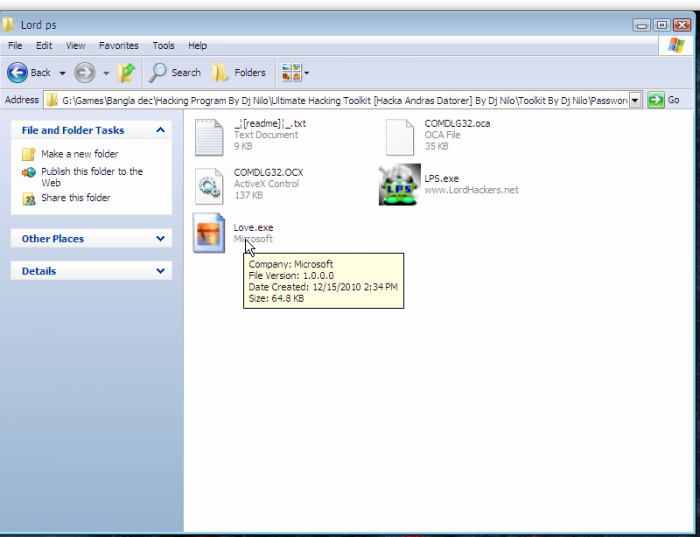
Task: Select the LPS.exe application icon
Action: 400,184
